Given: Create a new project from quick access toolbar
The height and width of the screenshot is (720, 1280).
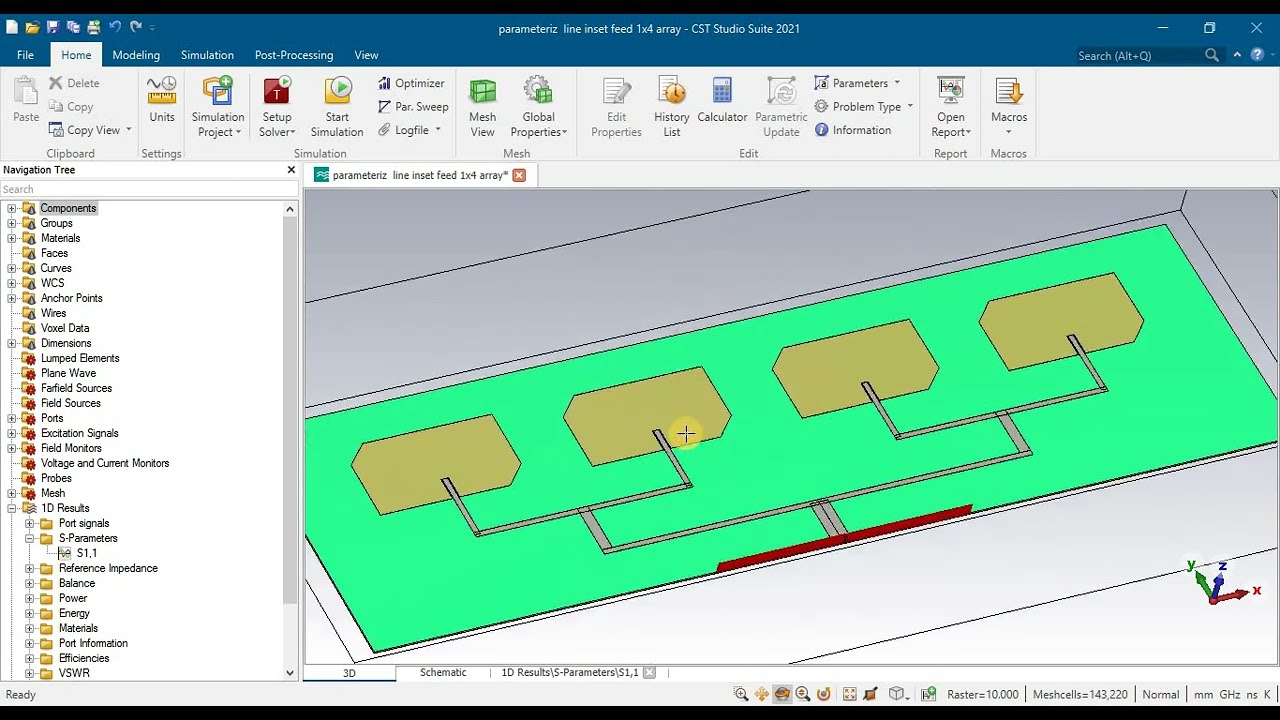Looking at the screenshot, I should (12, 27).
